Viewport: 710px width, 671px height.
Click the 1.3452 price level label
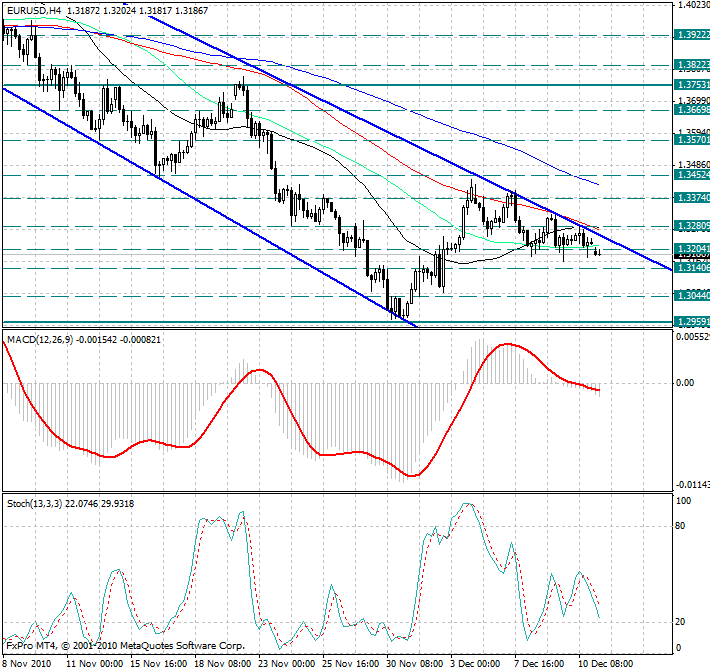(x=691, y=174)
